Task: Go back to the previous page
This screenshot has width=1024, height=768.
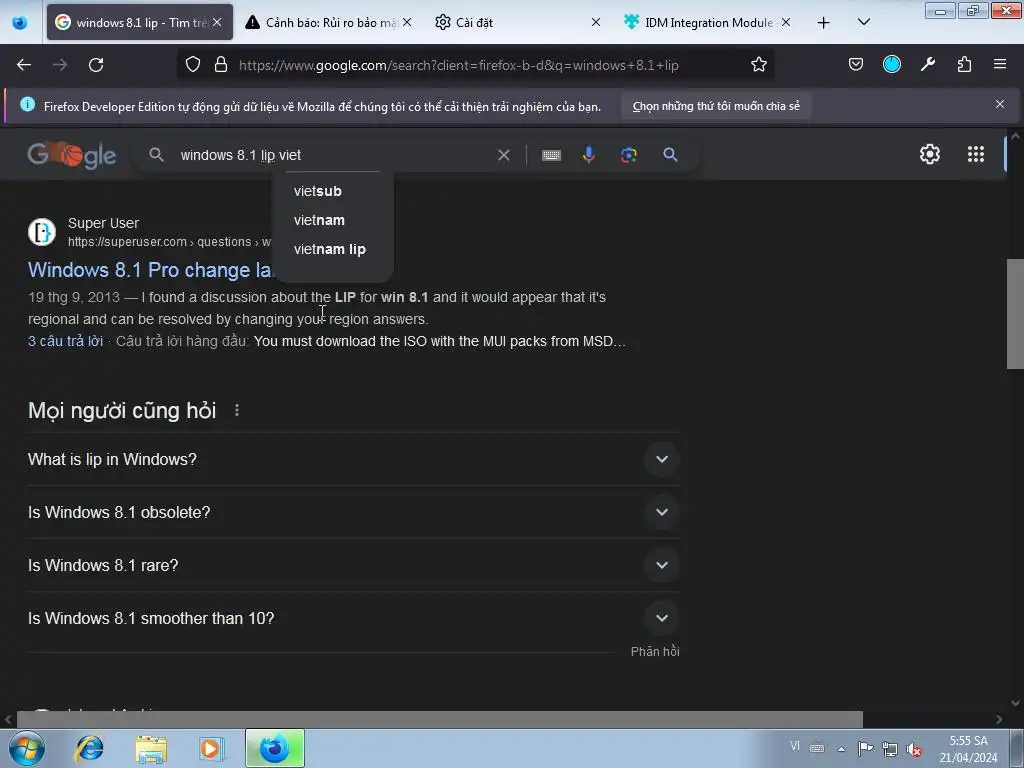Action: tap(24, 65)
